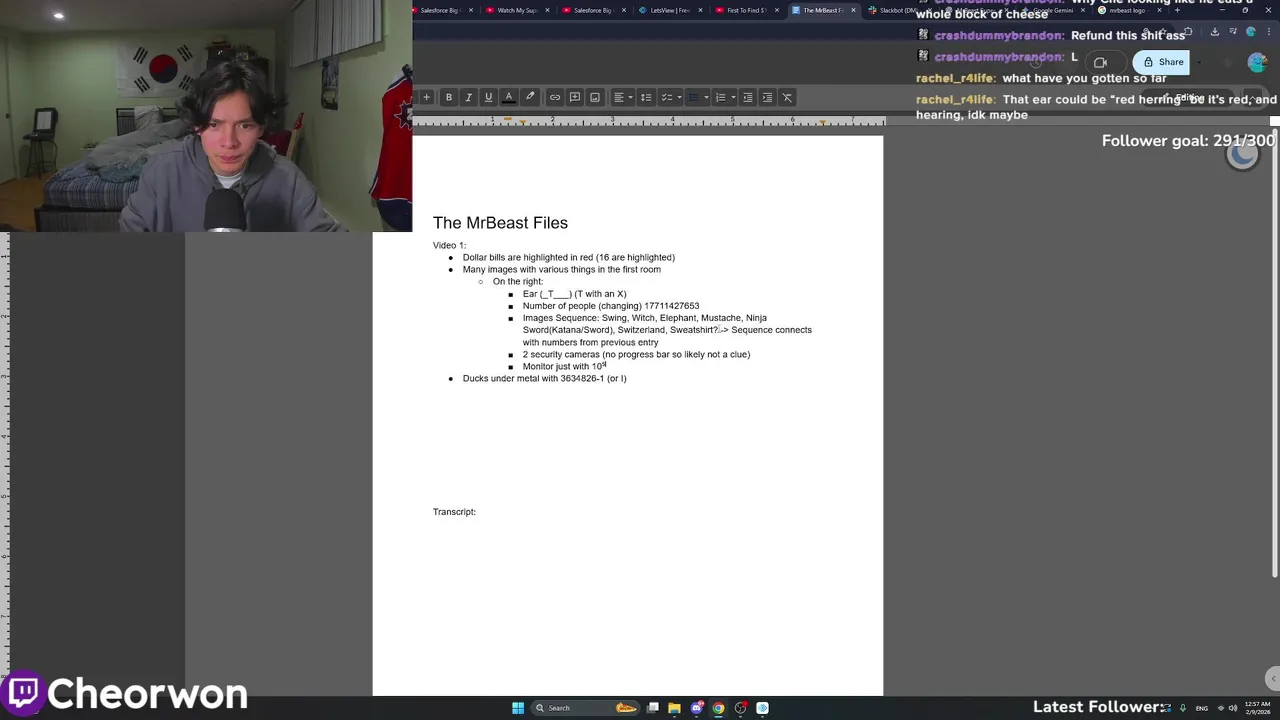Viewport: 1280px width, 720px height.
Task: Open the text color picker
Action: (509, 97)
